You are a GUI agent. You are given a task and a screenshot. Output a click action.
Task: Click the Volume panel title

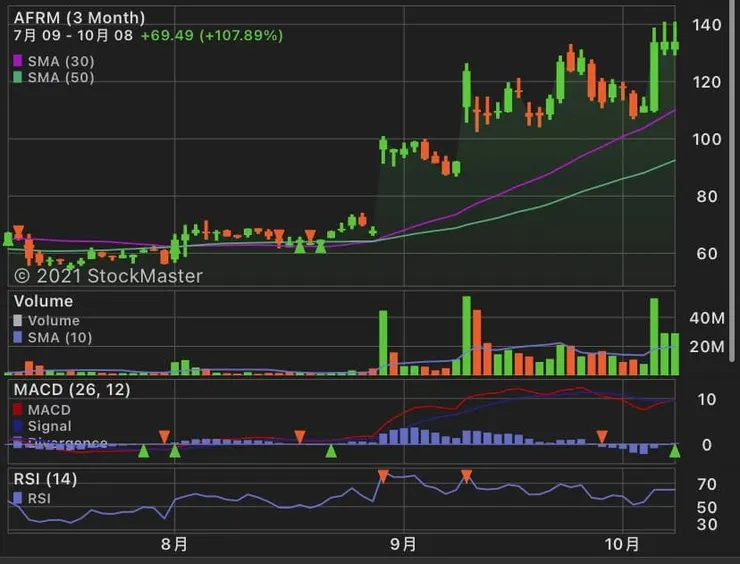(x=43, y=301)
